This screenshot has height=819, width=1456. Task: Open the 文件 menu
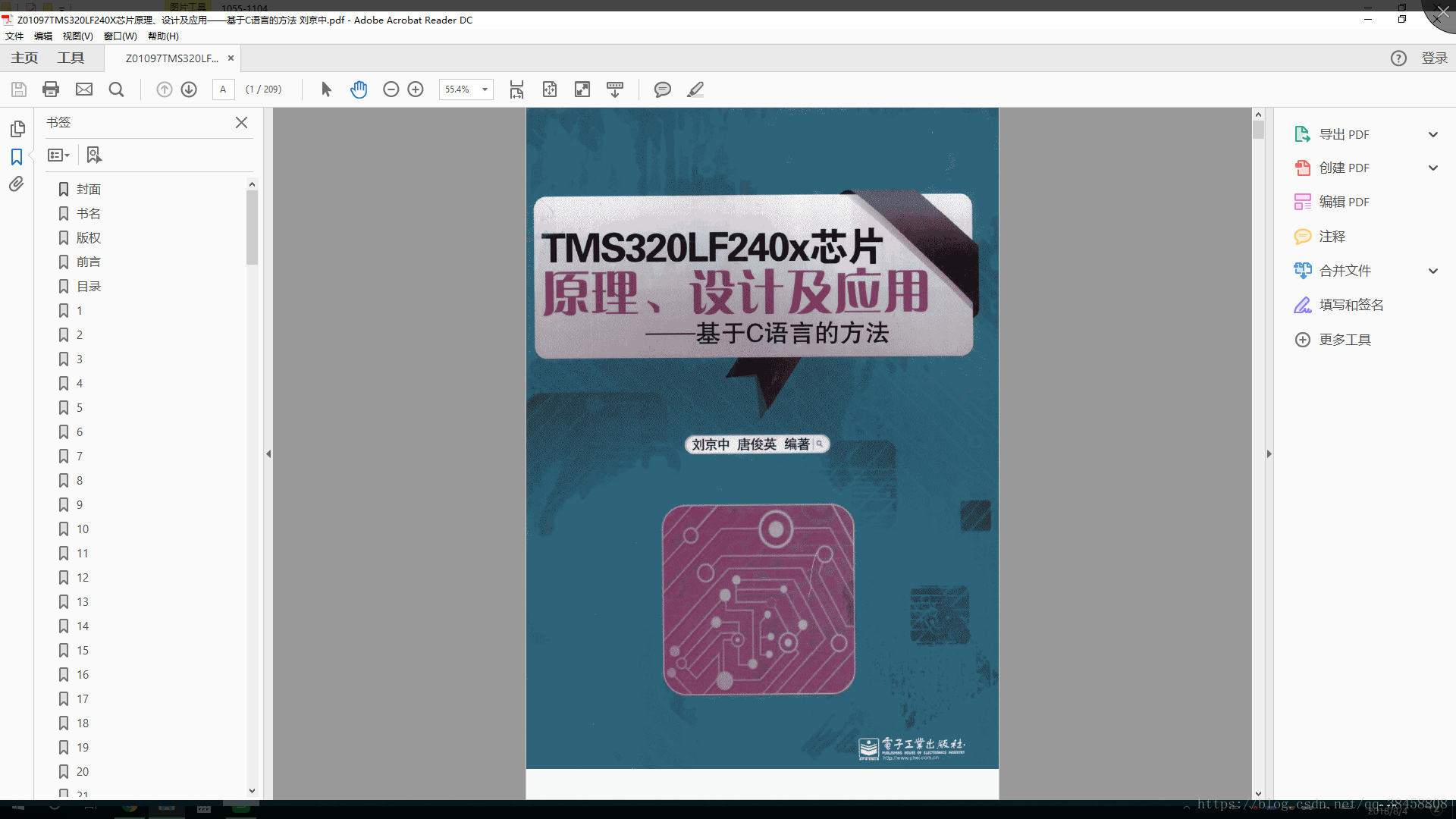coord(14,36)
